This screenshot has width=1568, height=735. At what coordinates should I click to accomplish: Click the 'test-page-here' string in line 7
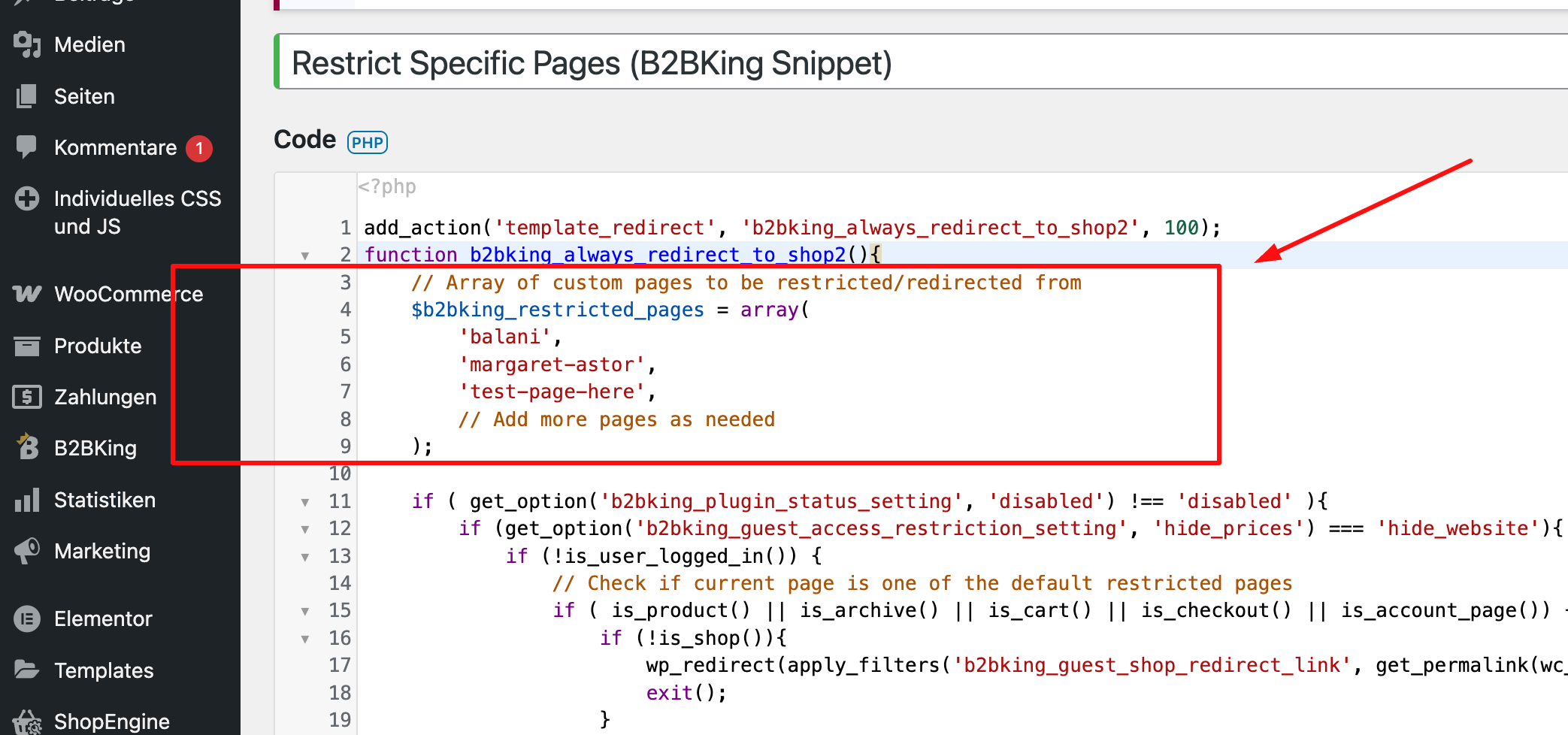(552, 392)
